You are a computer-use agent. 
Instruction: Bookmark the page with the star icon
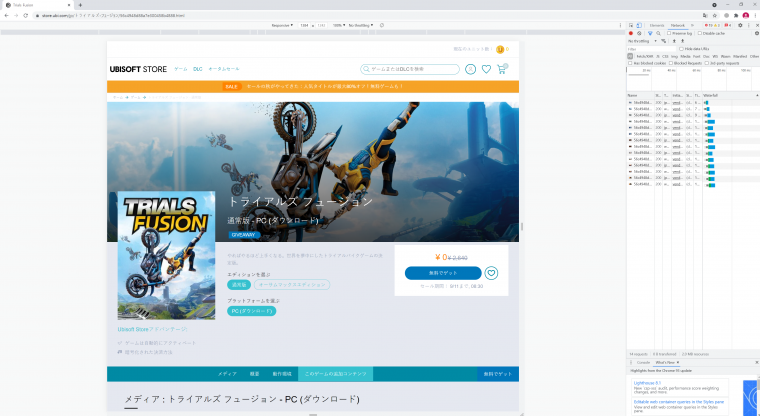pos(714,16)
